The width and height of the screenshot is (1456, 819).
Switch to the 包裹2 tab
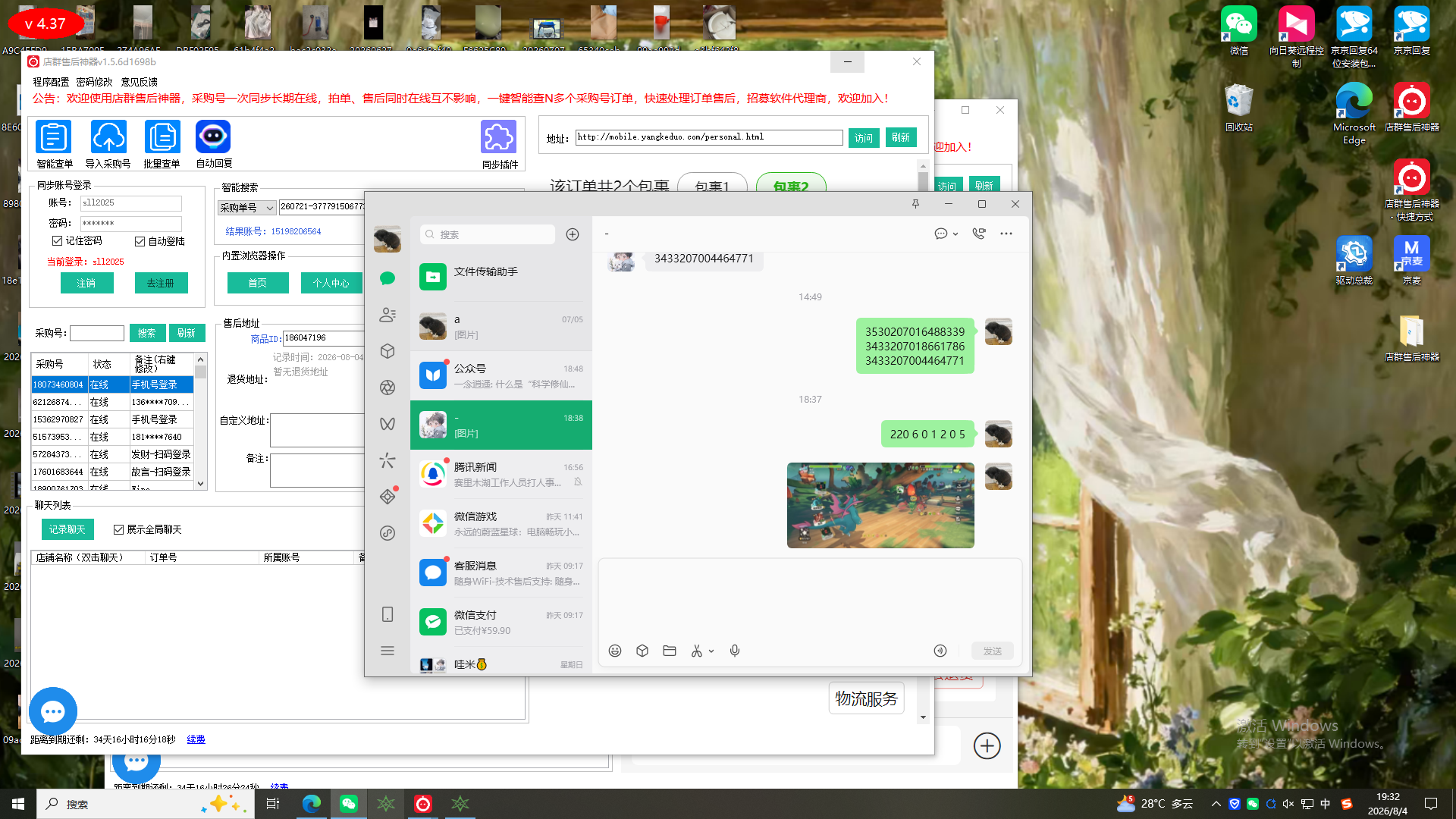click(791, 184)
